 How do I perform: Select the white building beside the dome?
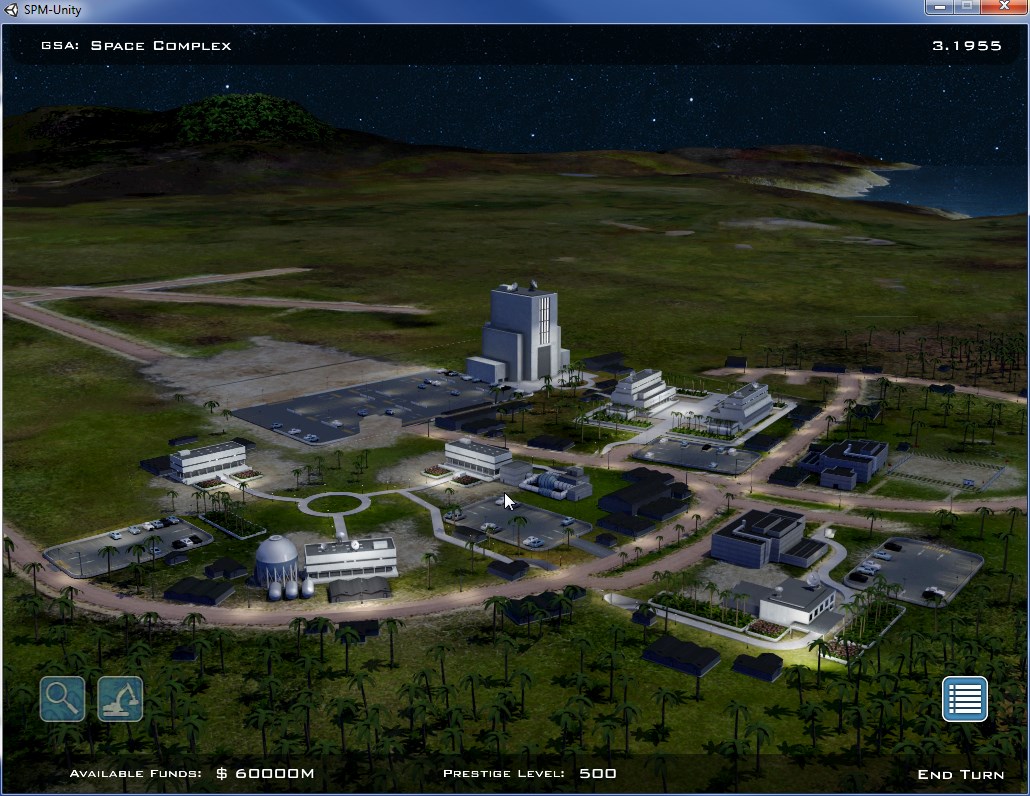[350, 557]
